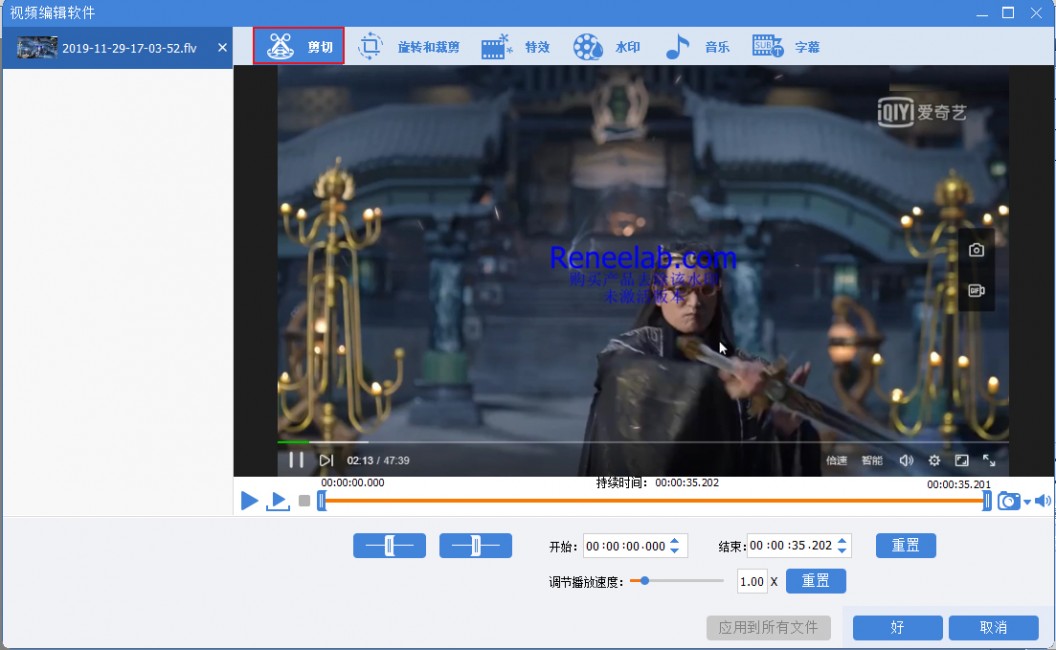Click the end trim handle on timeline
Image resolution: width=1056 pixels, height=650 pixels.
click(987, 500)
